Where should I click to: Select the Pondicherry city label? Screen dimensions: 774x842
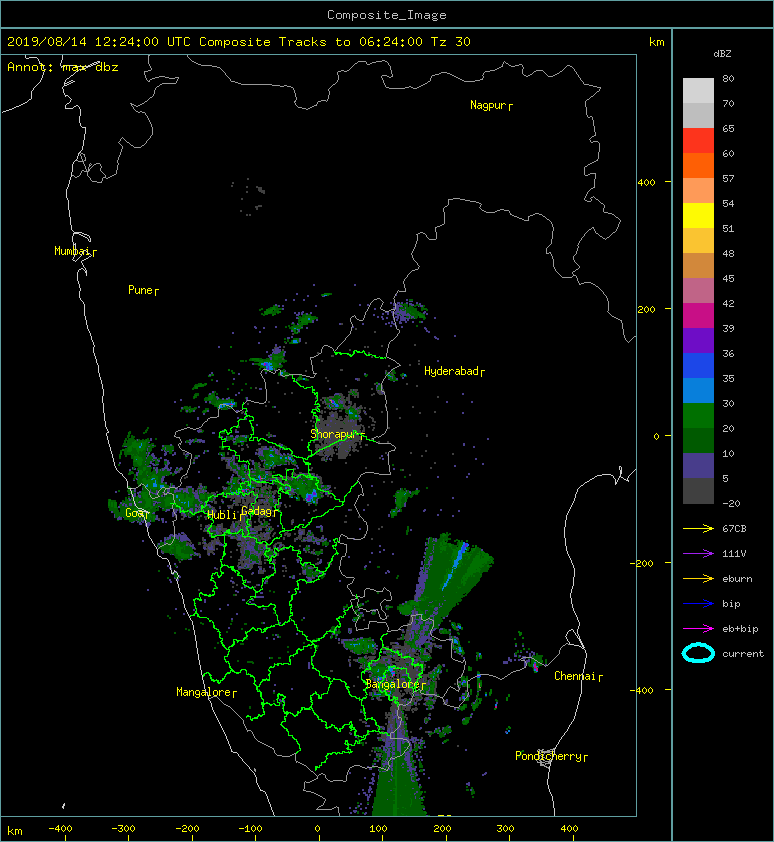551,756
